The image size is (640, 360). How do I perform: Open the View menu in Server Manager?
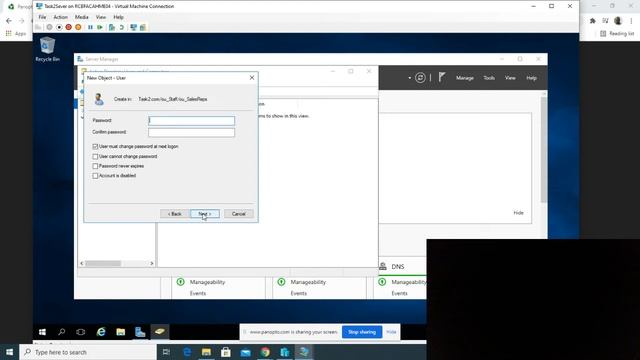510,78
